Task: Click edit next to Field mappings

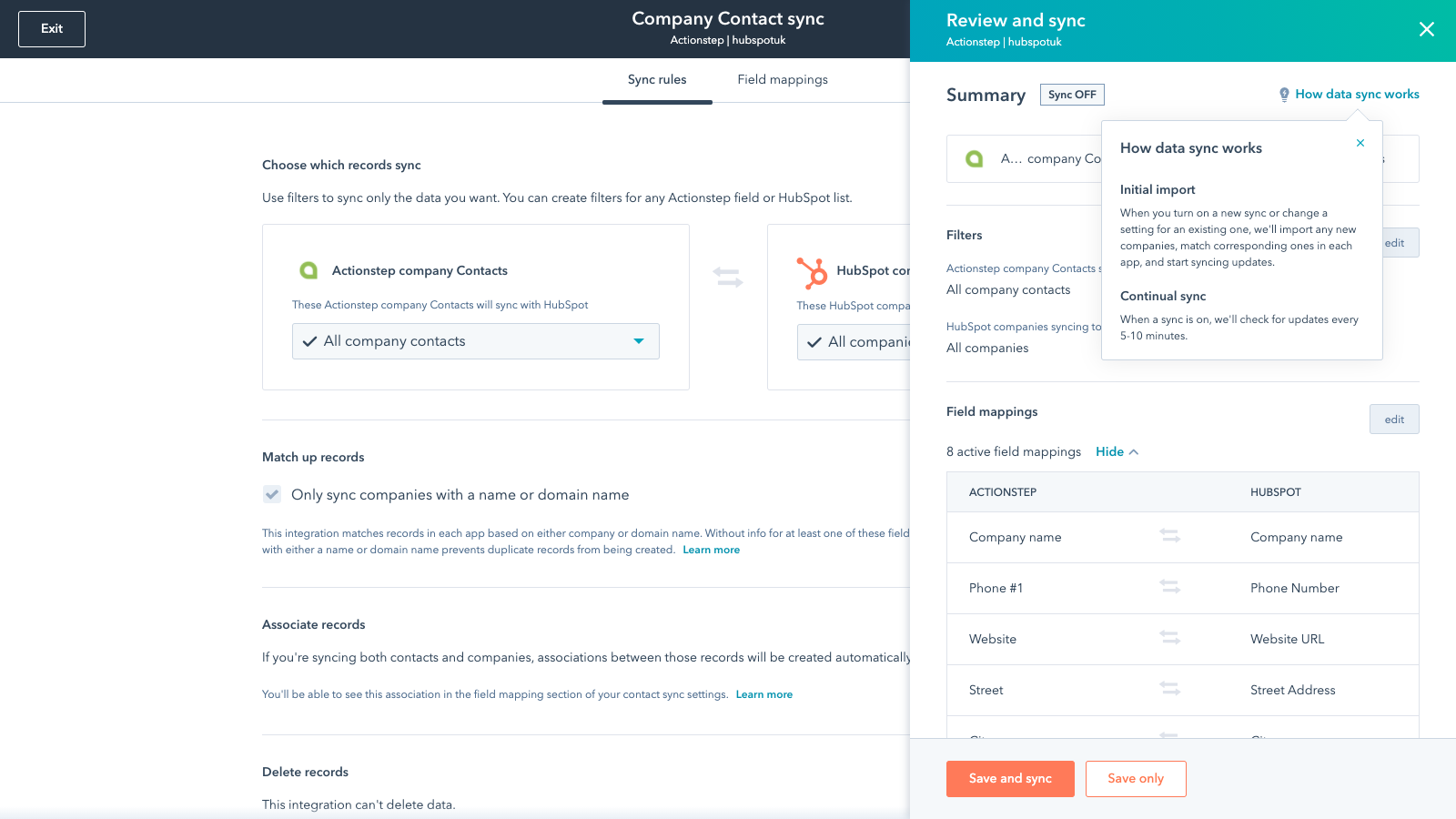Action: (x=1393, y=419)
